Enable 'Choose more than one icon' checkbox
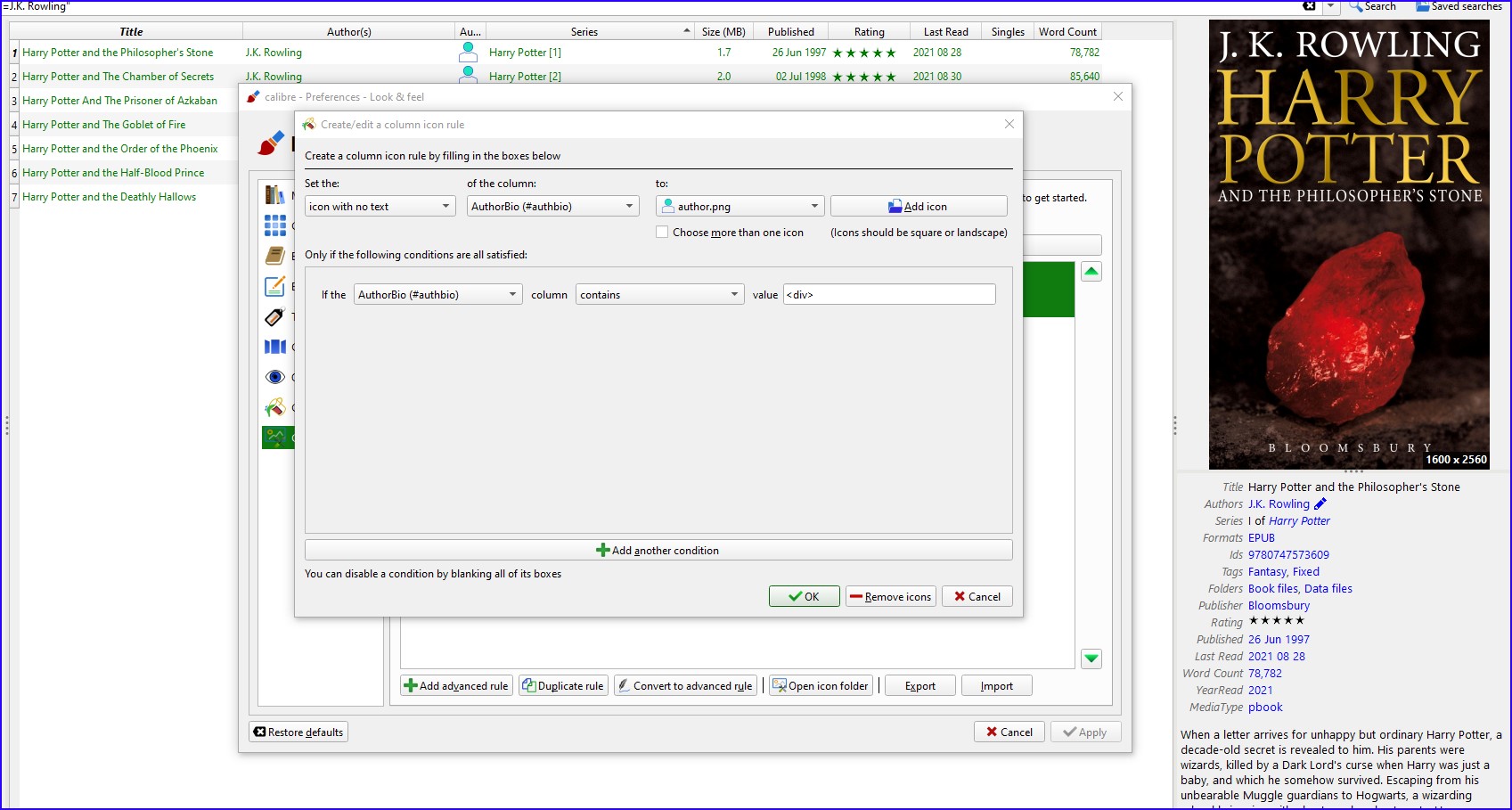The width and height of the screenshot is (1512, 810). pyautogui.click(x=662, y=233)
